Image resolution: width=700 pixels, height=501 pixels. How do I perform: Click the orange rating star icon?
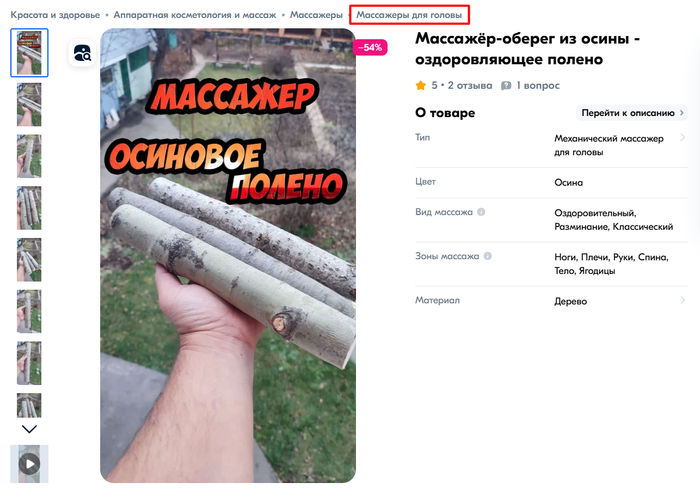pos(421,85)
